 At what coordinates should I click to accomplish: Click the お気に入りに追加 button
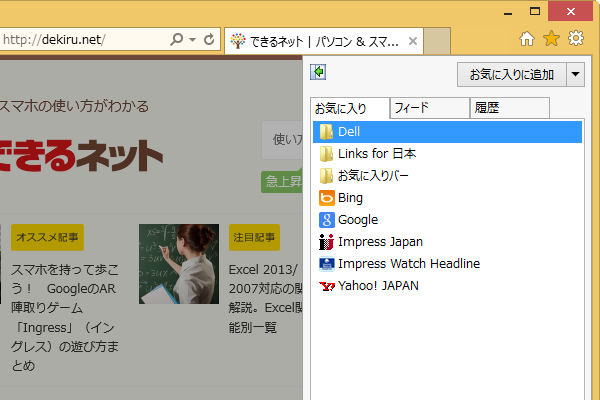coord(512,75)
